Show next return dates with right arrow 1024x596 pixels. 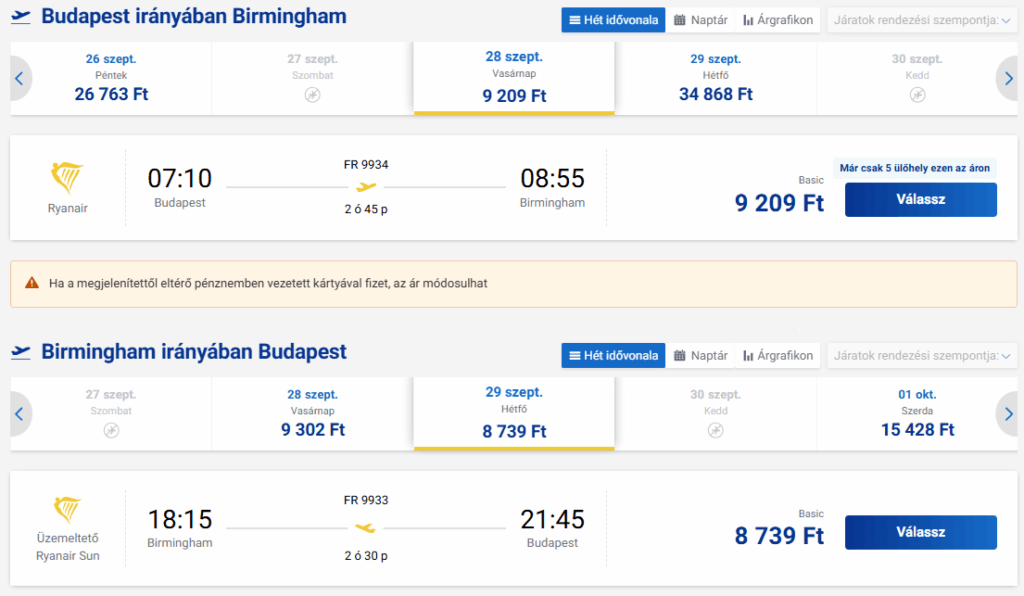point(1008,414)
